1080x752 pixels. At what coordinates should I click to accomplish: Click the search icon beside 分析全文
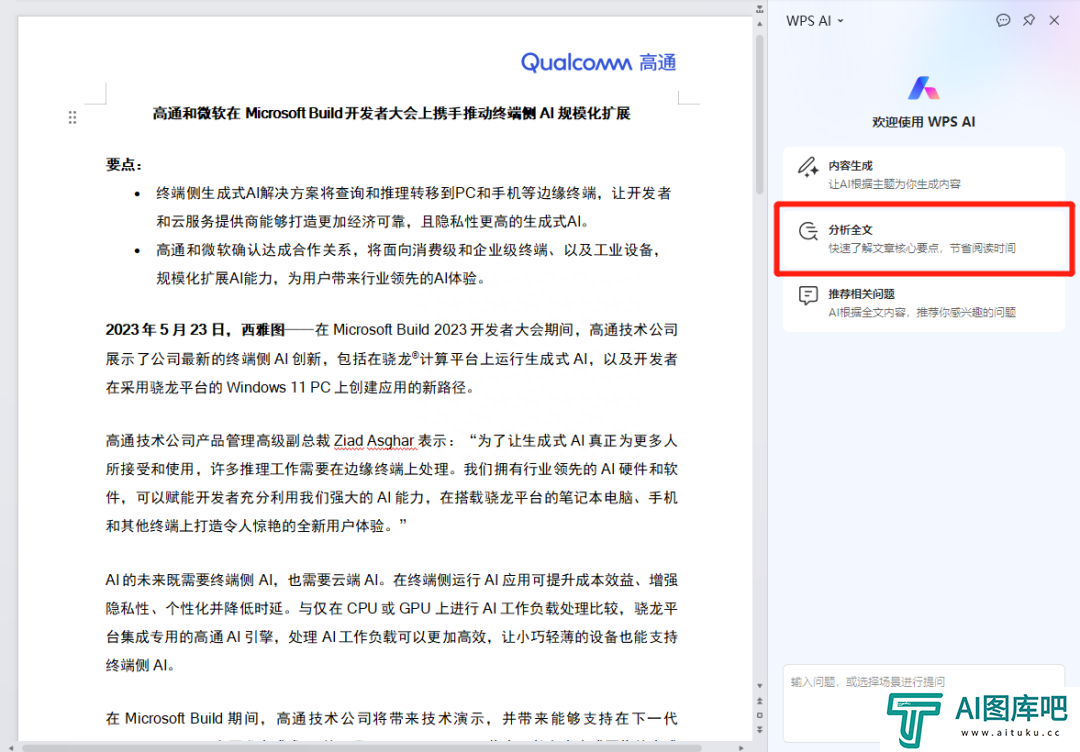808,232
